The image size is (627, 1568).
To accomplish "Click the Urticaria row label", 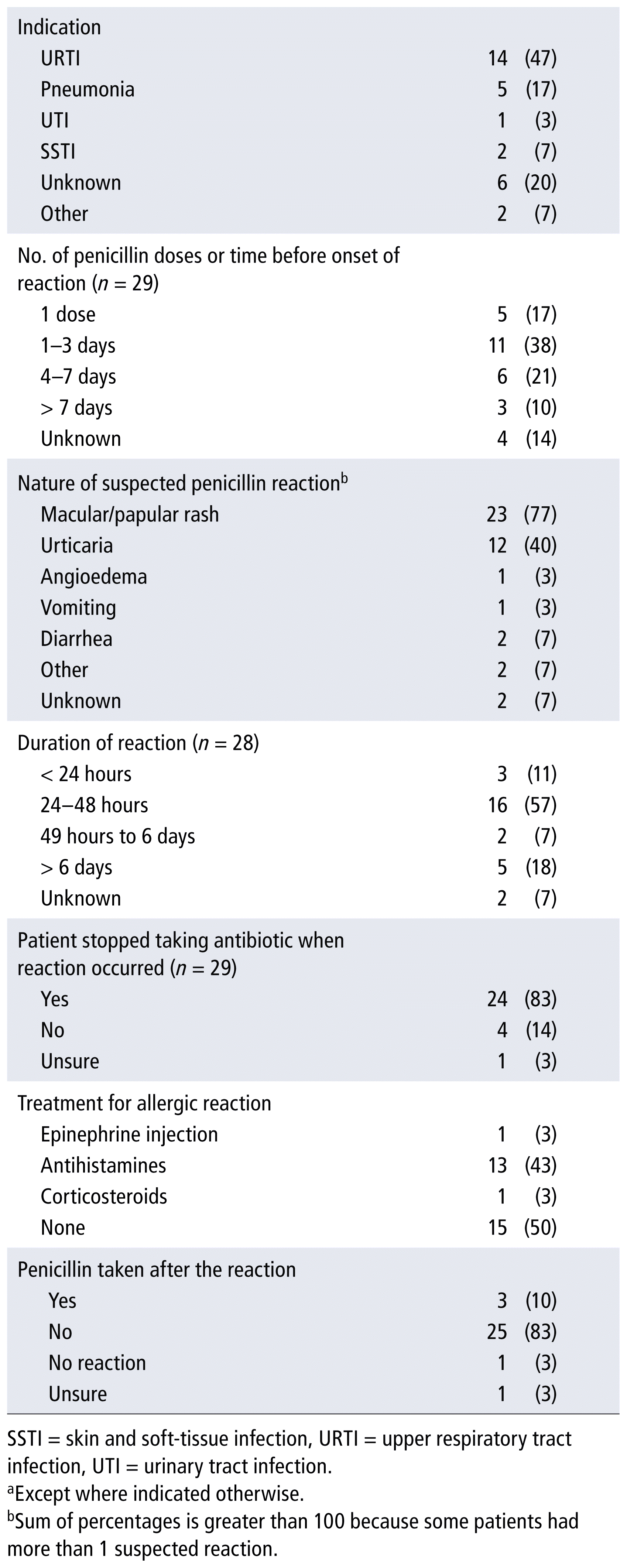I will pos(77,545).
